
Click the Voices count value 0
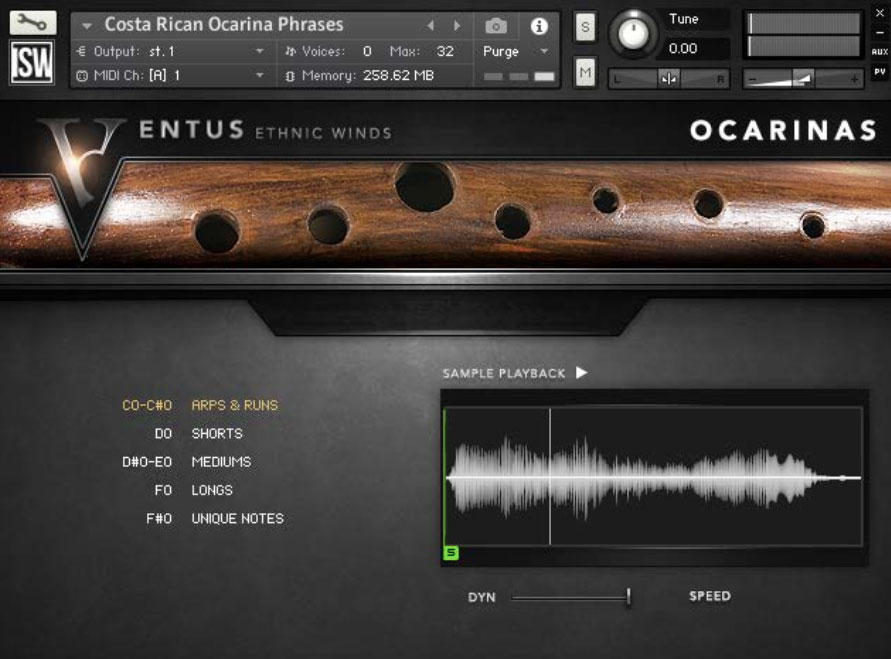tap(367, 52)
